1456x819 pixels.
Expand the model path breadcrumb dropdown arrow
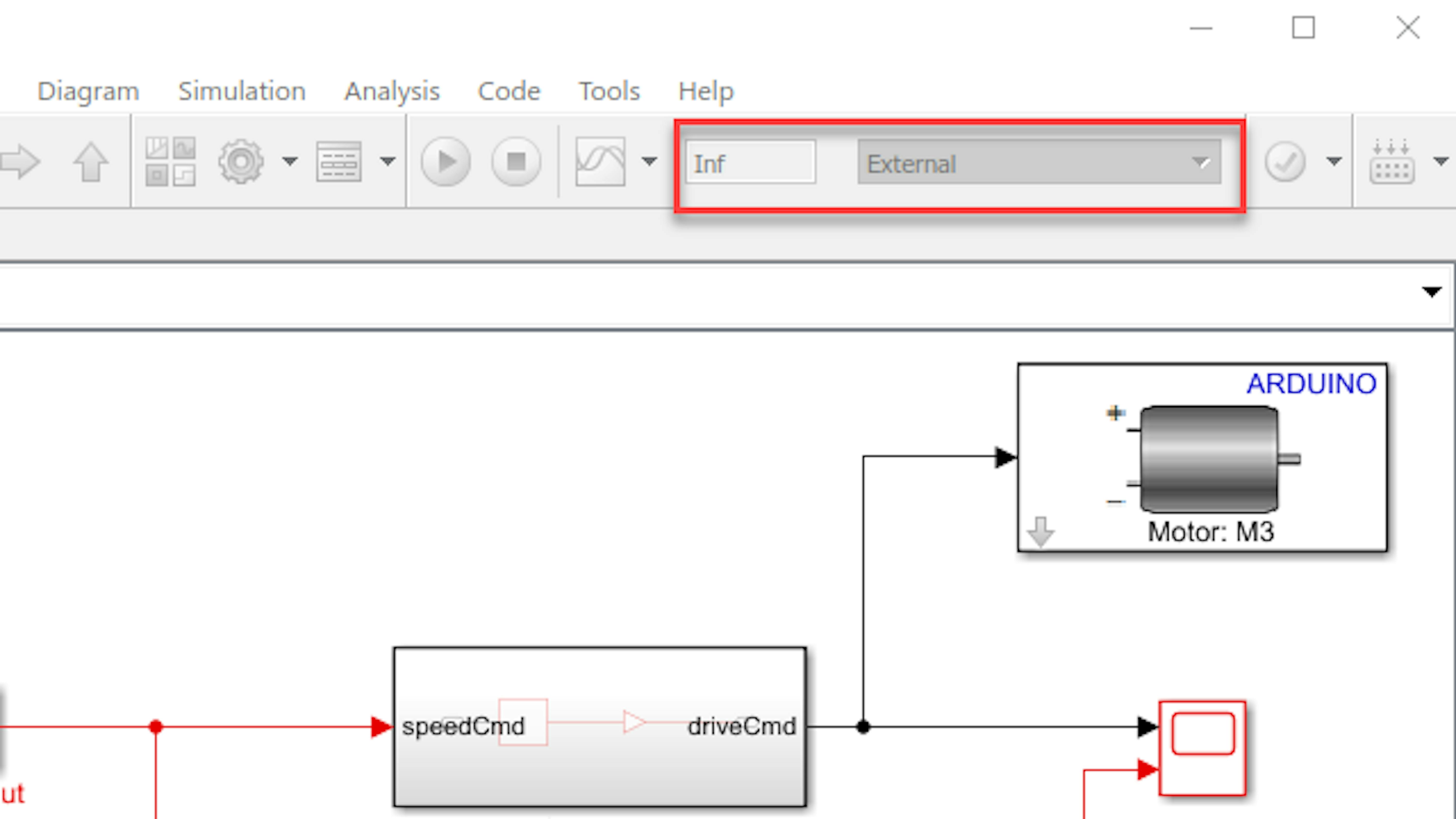pyautogui.click(x=1431, y=292)
